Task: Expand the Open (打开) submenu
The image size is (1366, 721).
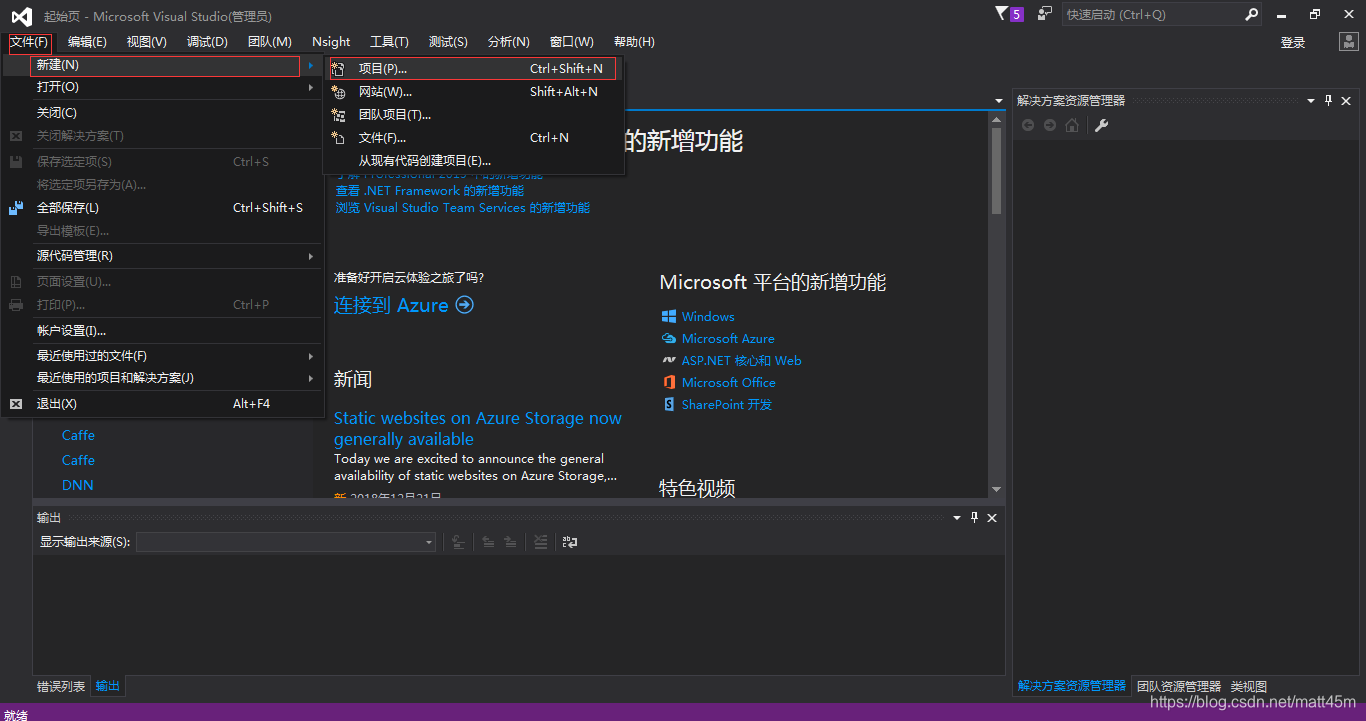Action: coord(164,87)
